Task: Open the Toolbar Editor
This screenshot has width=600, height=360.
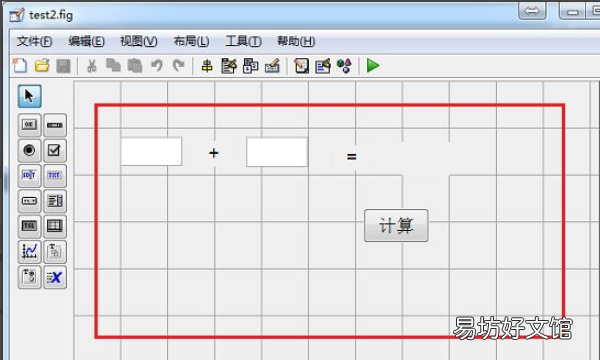Action: coord(272,66)
